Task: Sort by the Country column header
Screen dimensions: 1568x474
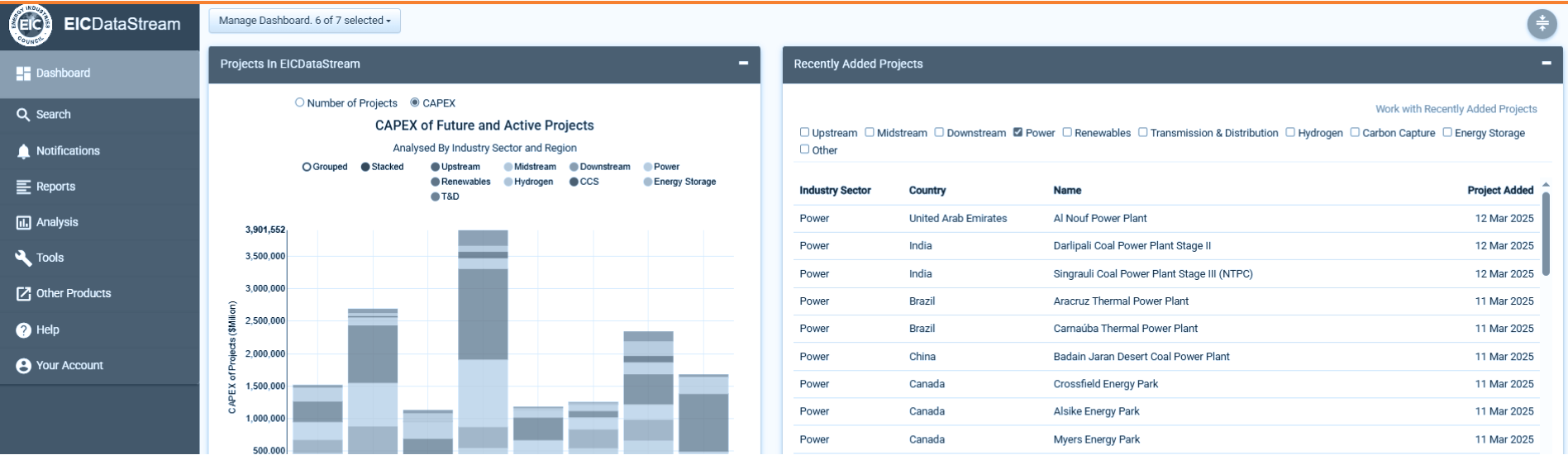Action: [x=927, y=190]
